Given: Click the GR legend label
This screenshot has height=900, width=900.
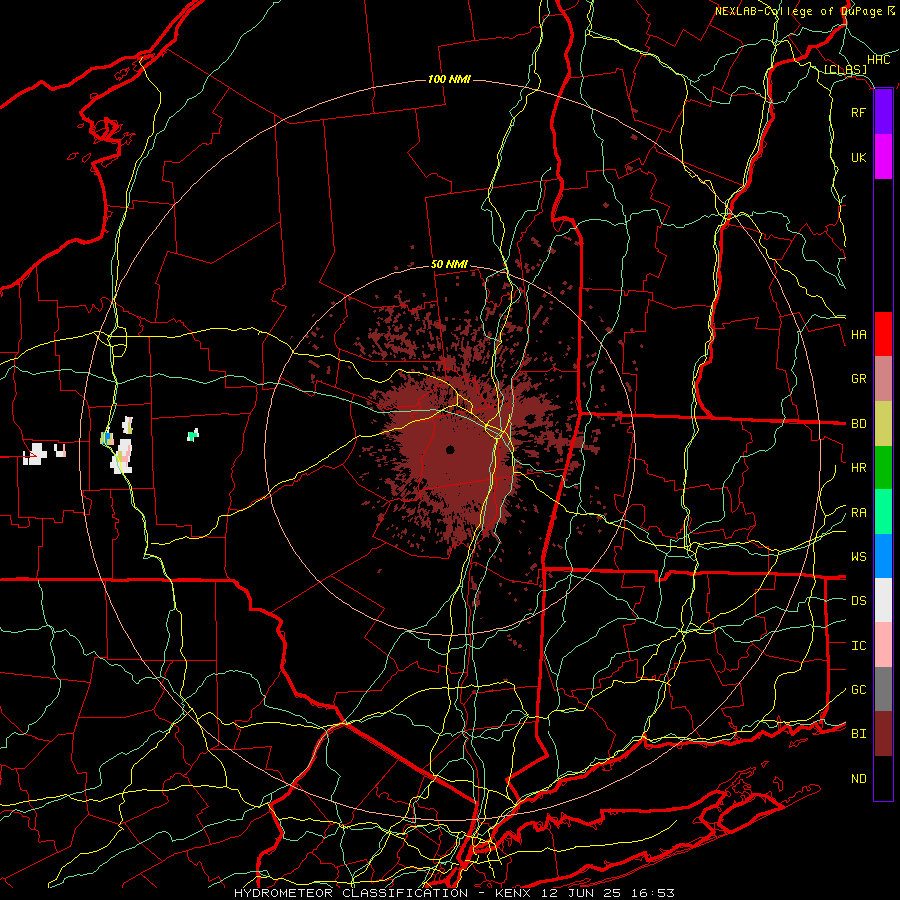Looking at the screenshot, I should pos(859,379).
